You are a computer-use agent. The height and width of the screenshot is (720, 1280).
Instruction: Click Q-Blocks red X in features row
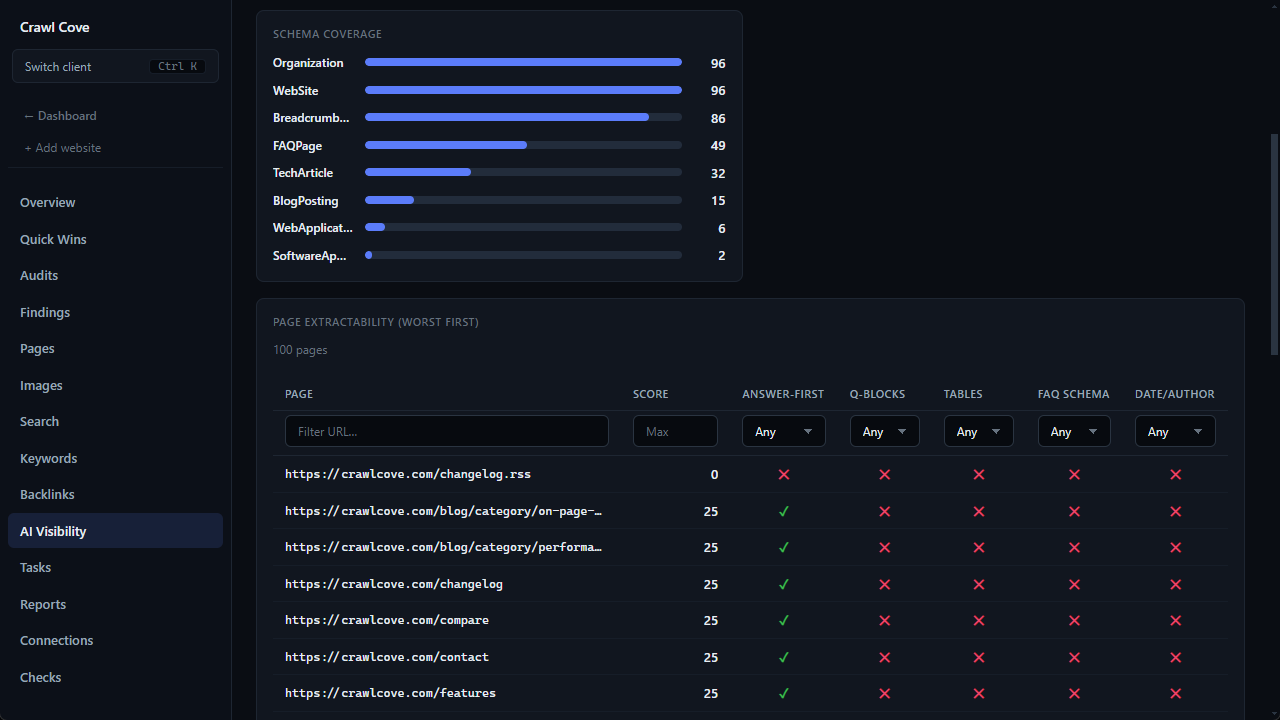885,693
